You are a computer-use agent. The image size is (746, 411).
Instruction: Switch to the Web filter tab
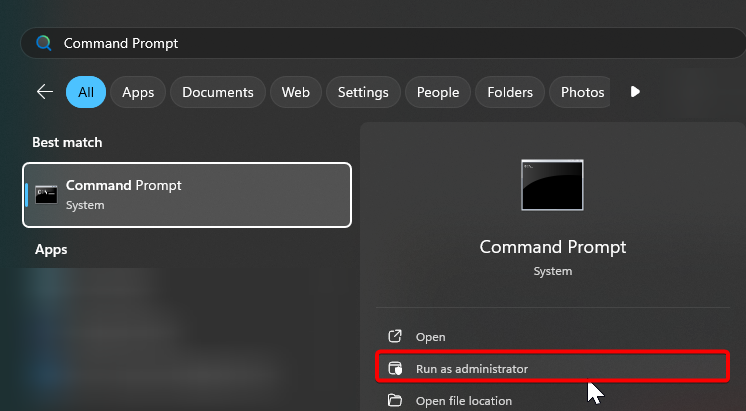coord(296,92)
